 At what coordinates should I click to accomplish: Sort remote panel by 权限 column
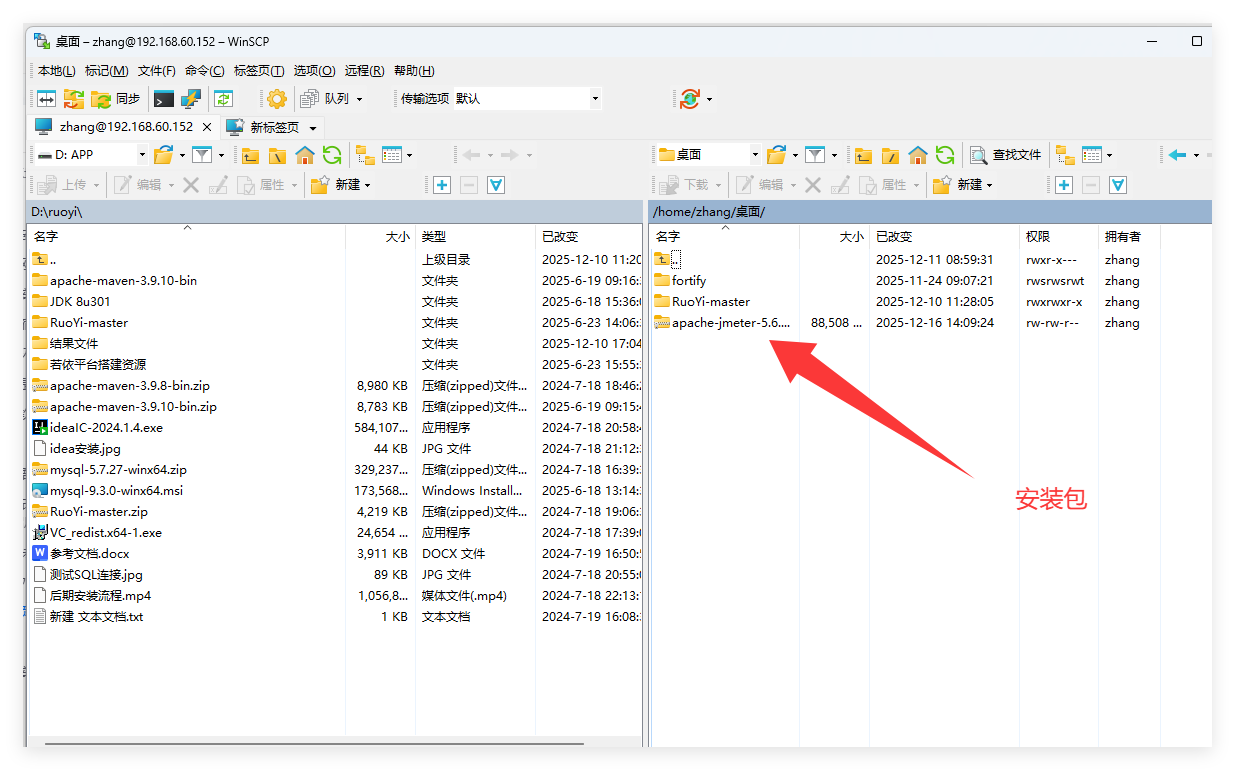(1058, 237)
